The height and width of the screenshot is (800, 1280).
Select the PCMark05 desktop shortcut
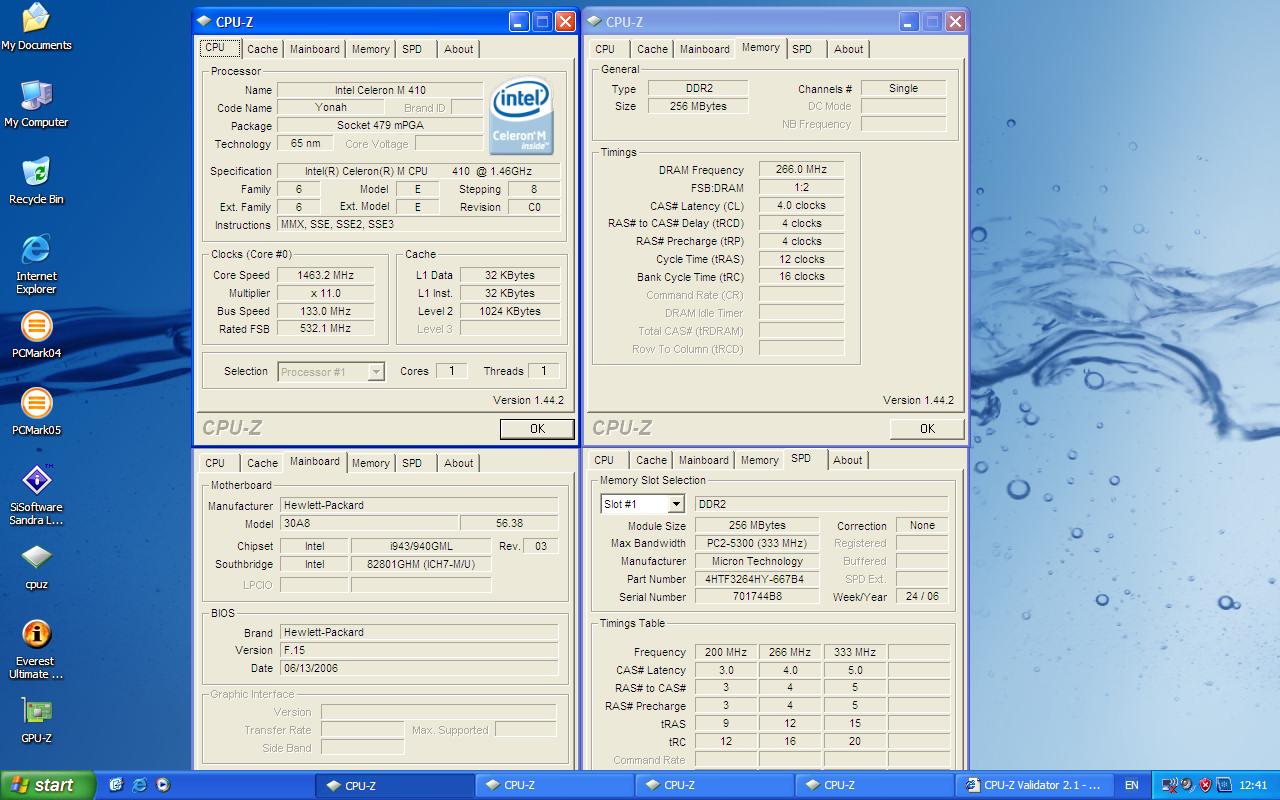36,412
